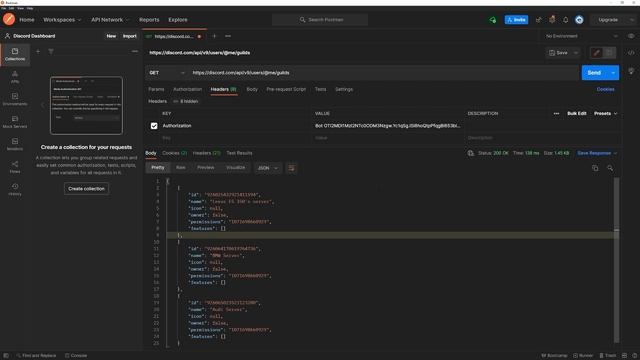The width and height of the screenshot is (640, 360).
Task: Copy the response body
Action: [x=595, y=168]
